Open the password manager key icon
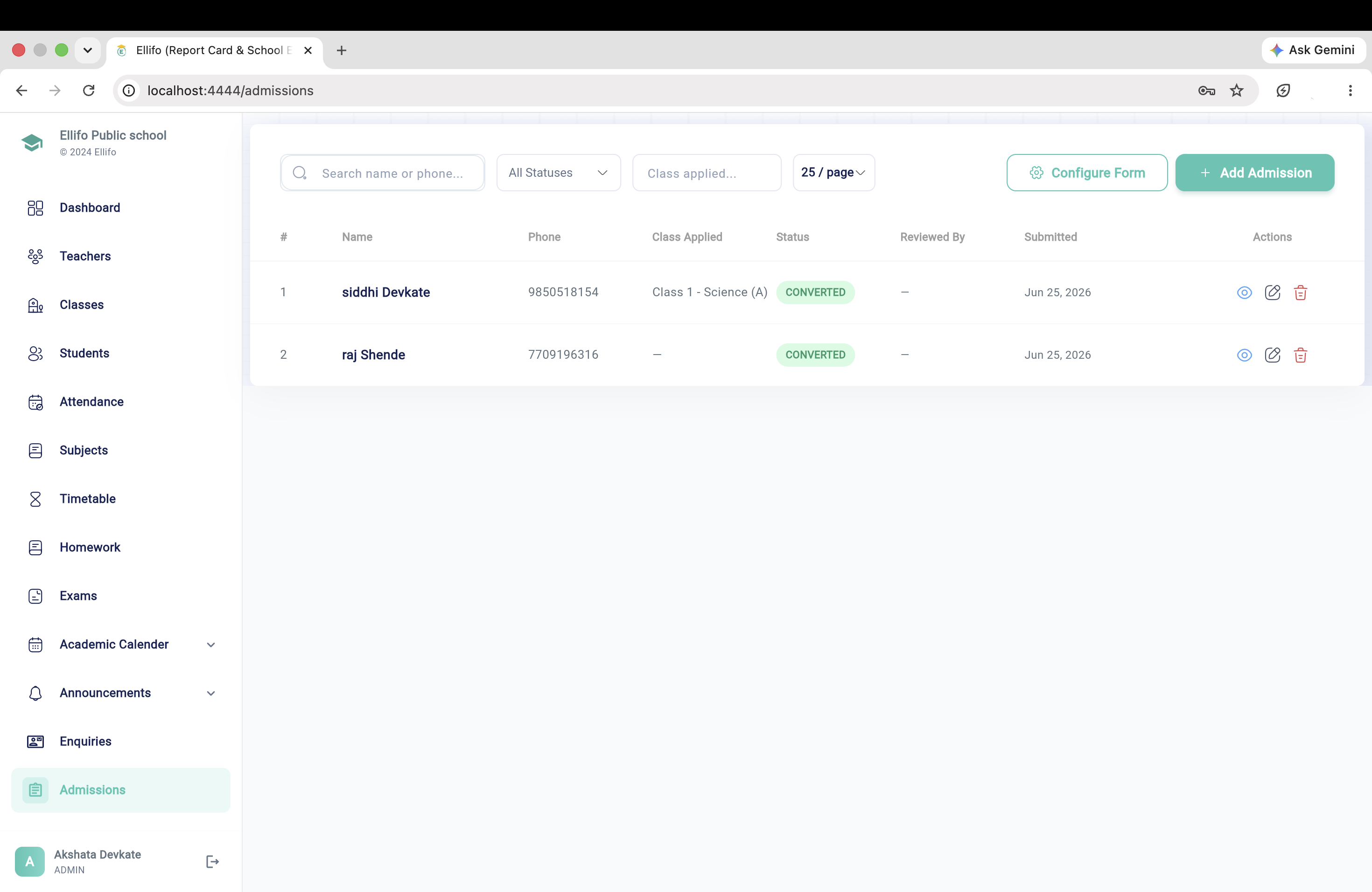Viewport: 1372px width, 892px height. coord(1206,91)
